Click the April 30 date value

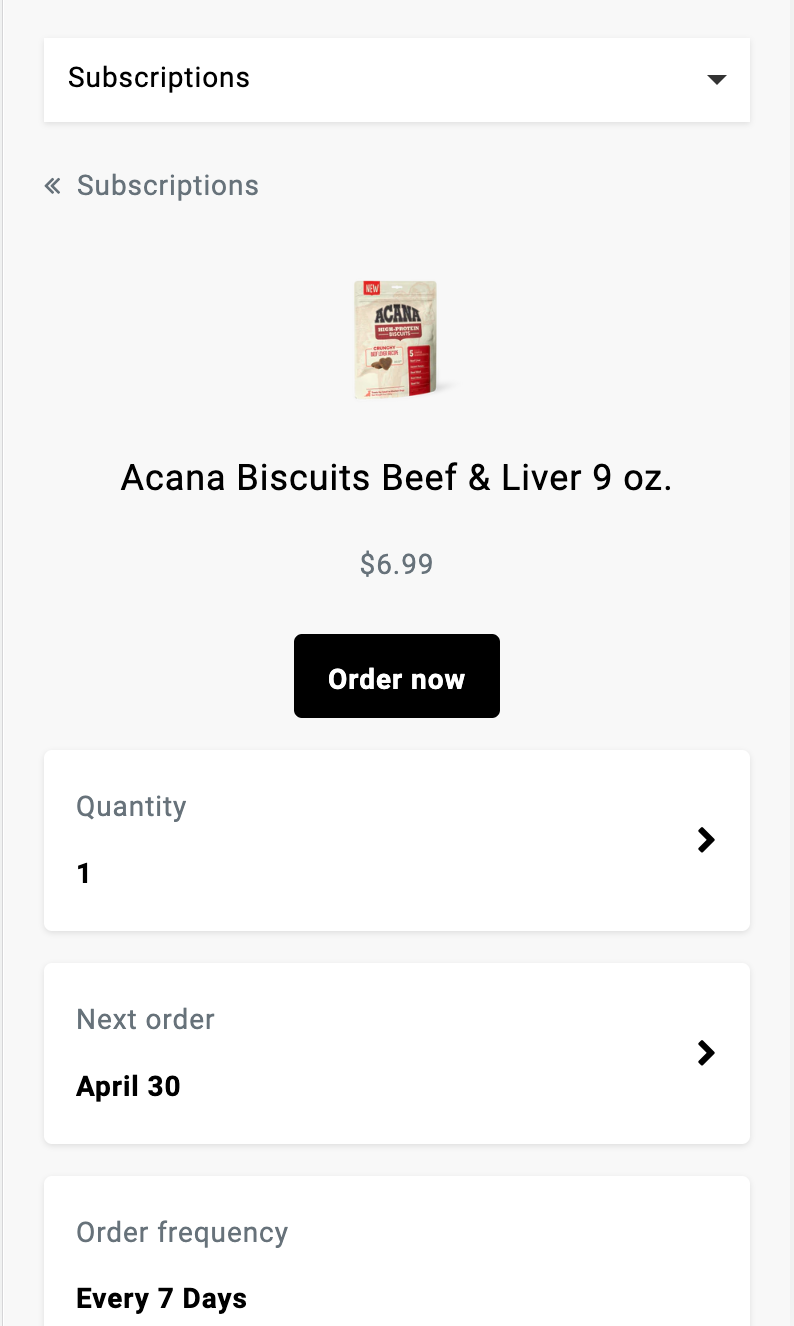click(128, 1087)
